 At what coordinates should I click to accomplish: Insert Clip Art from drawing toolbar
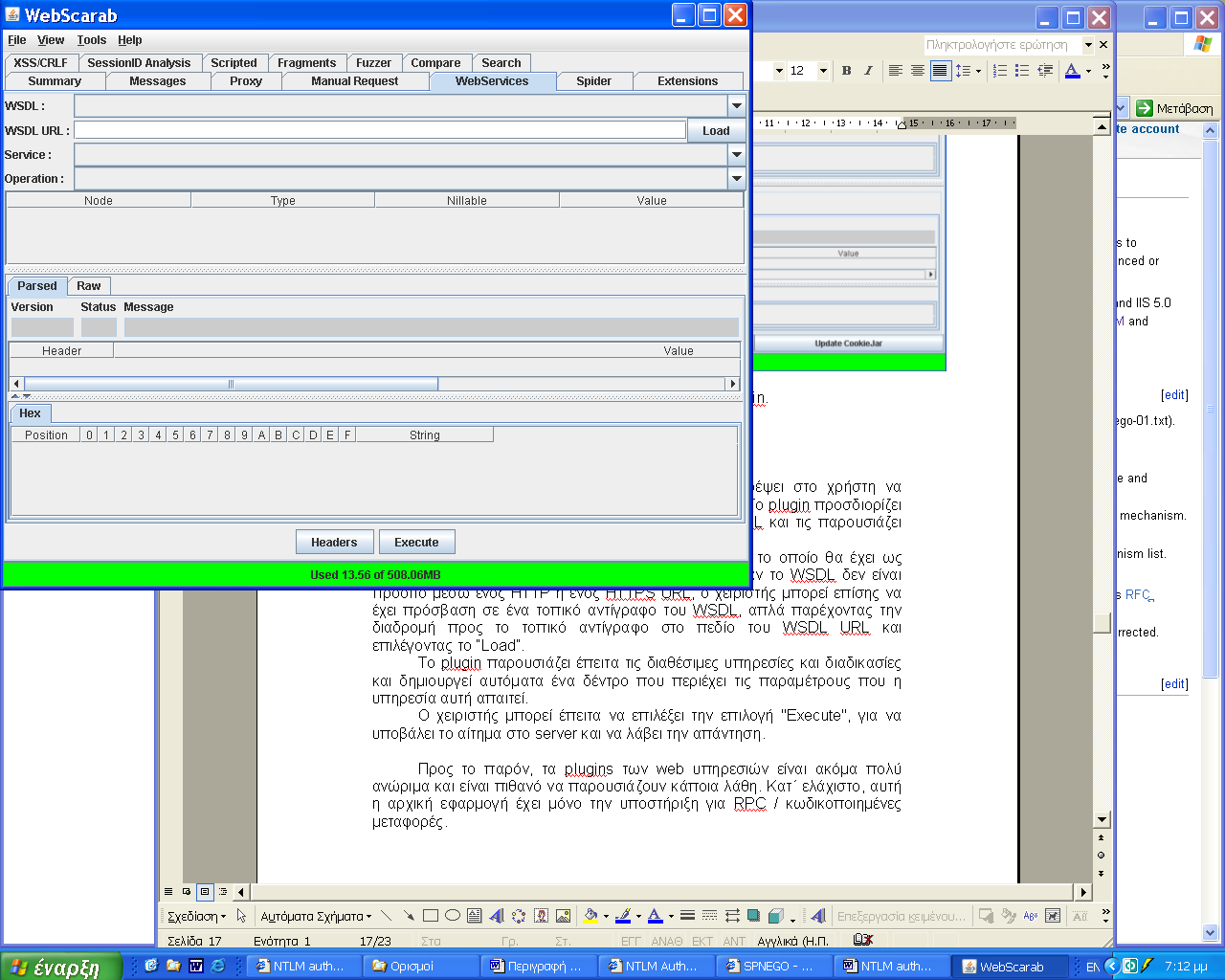(x=541, y=916)
